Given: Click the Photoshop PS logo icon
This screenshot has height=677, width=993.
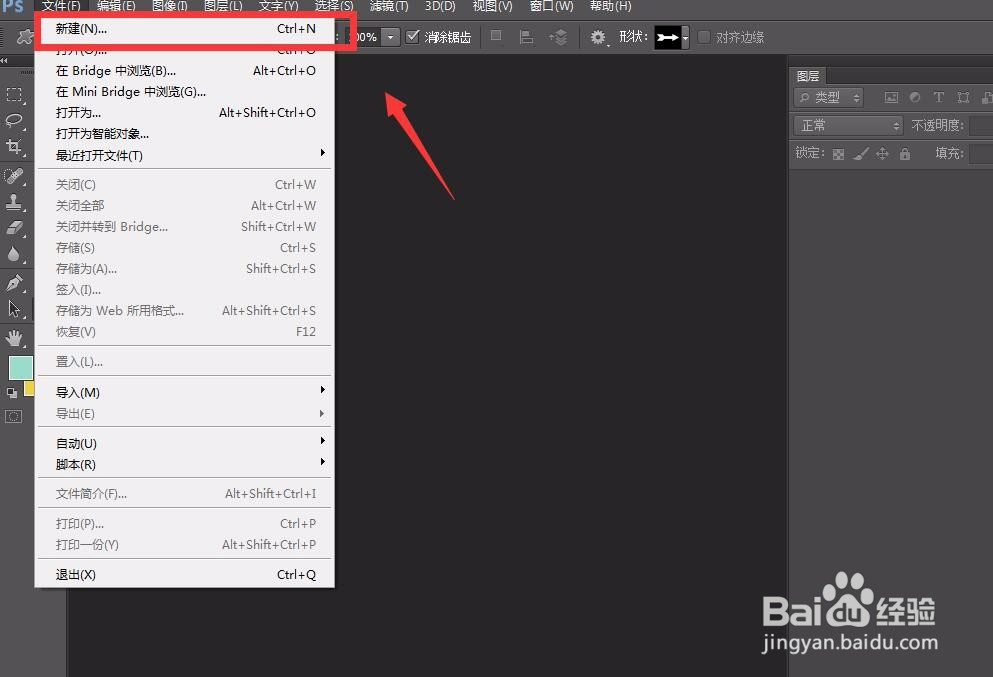Looking at the screenshot, I should coord(12,6).
